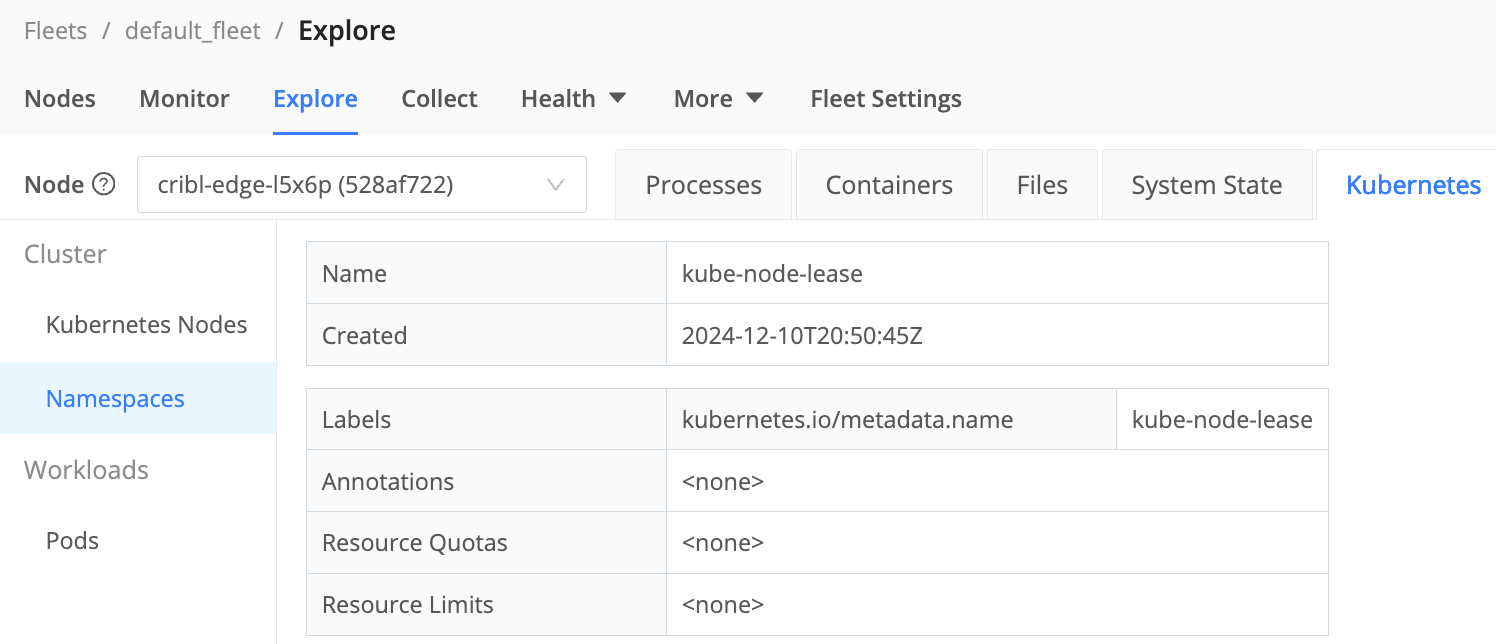Switch to the Nodes tab

[60, 97]
